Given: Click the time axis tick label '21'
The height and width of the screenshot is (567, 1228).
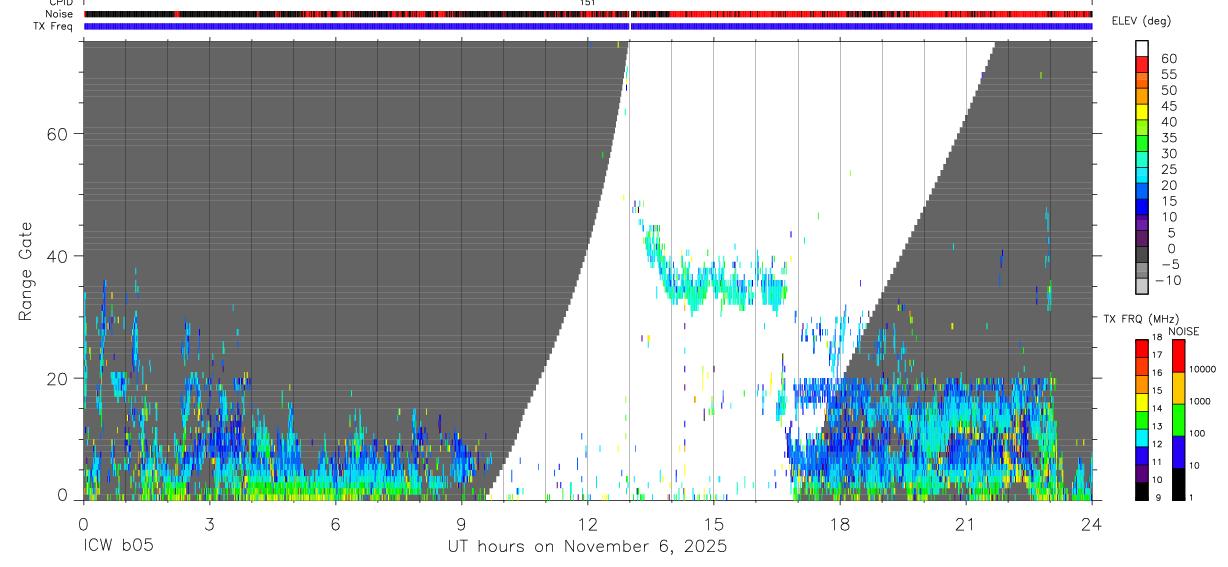Looking at the screenshot, I should [x=965, y=524].
